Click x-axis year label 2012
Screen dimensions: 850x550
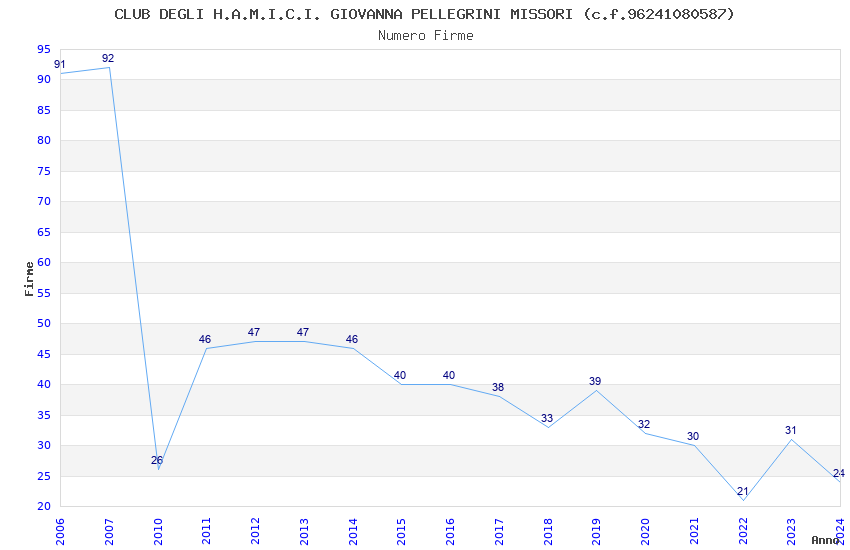pyautogui.click(x=255, y=531)
